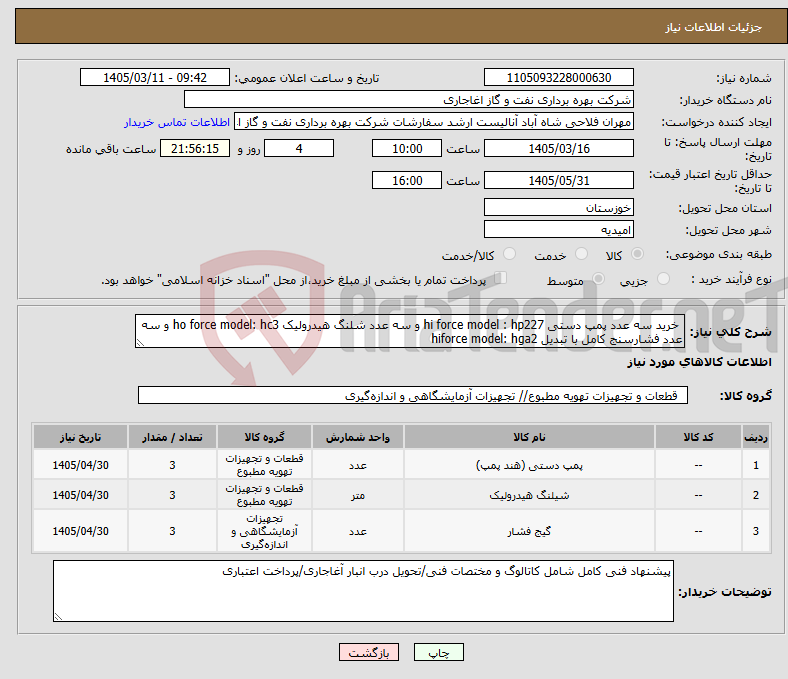Select the کالا/خدمت radio button
788x679 pixels.
pos(510,254)
